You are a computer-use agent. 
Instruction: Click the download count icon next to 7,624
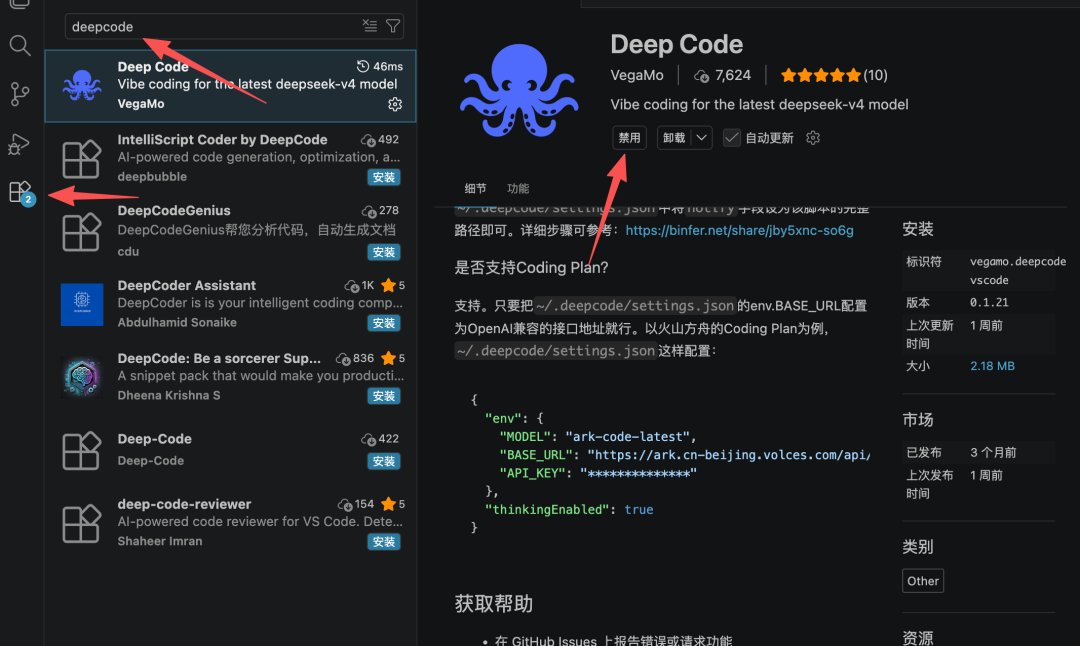701,76
